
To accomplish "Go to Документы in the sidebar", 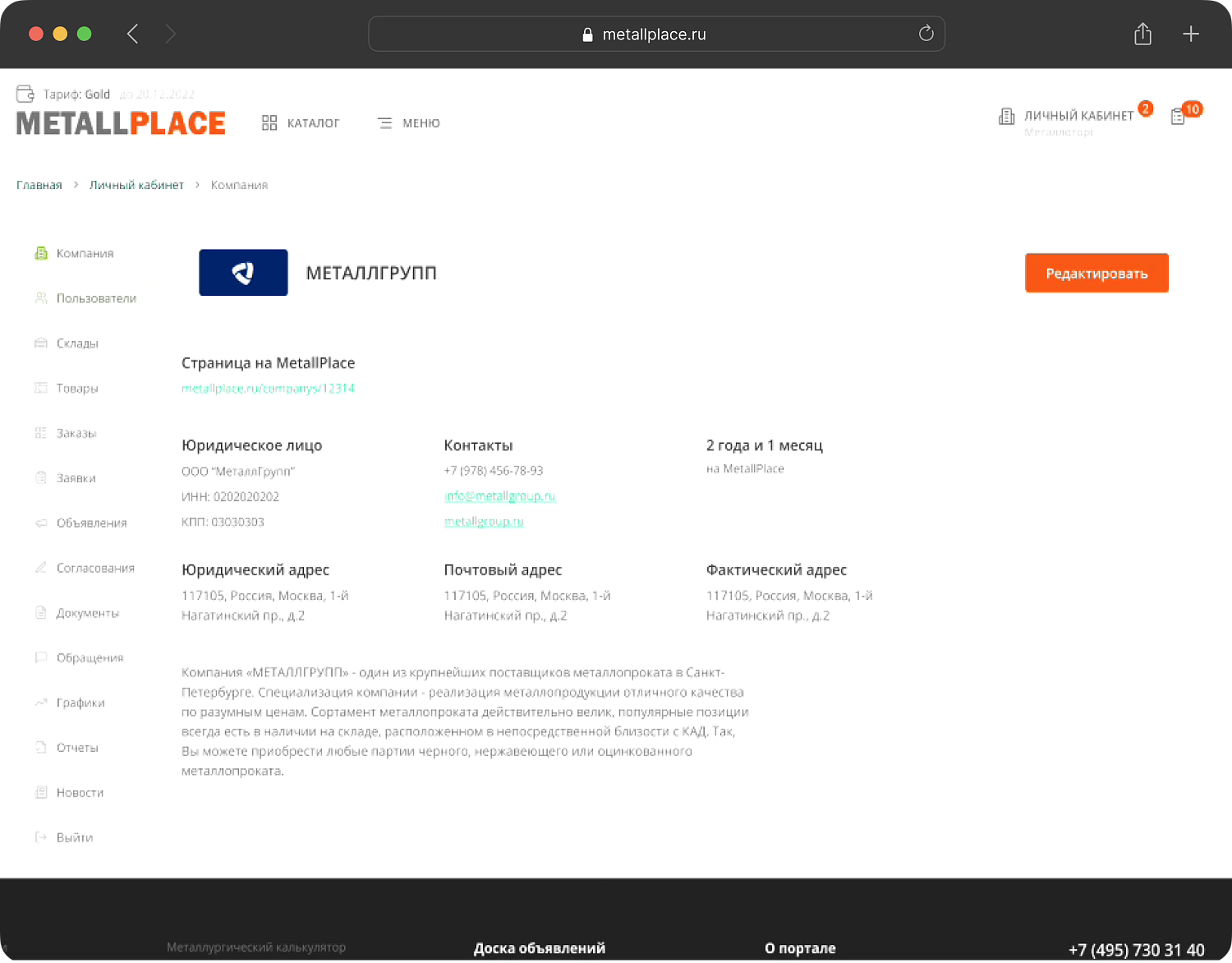I will pos(87,613).
